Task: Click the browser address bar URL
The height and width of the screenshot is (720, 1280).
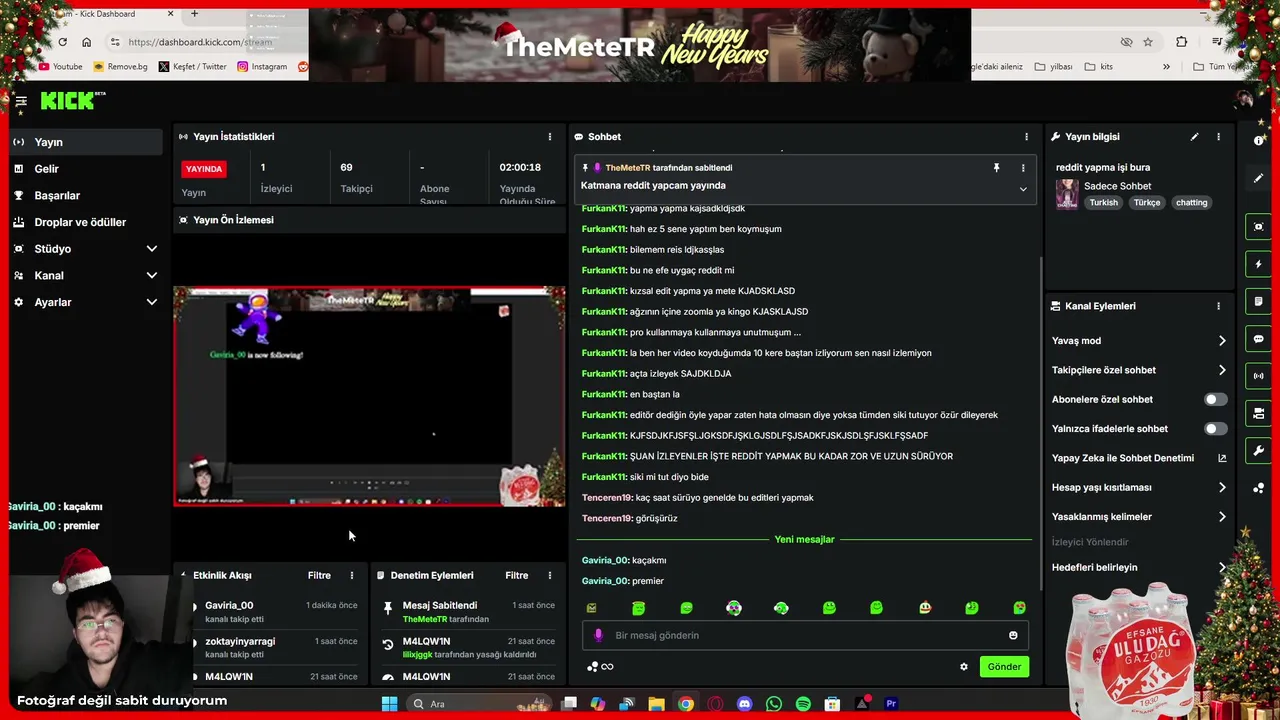Action: 200,42
